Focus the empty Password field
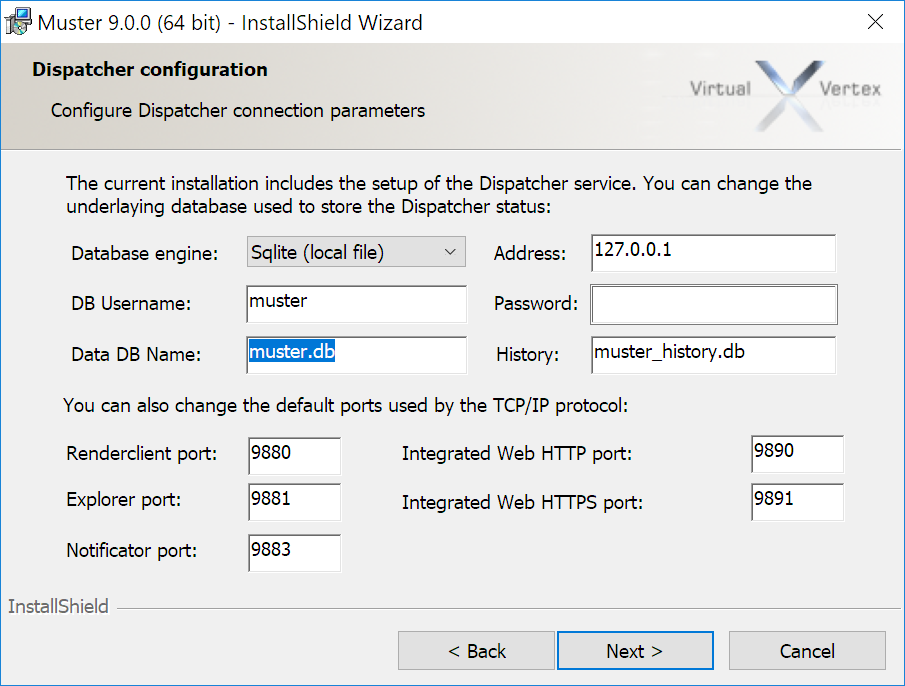The image size is (905, 686). (x=713, y=304)
